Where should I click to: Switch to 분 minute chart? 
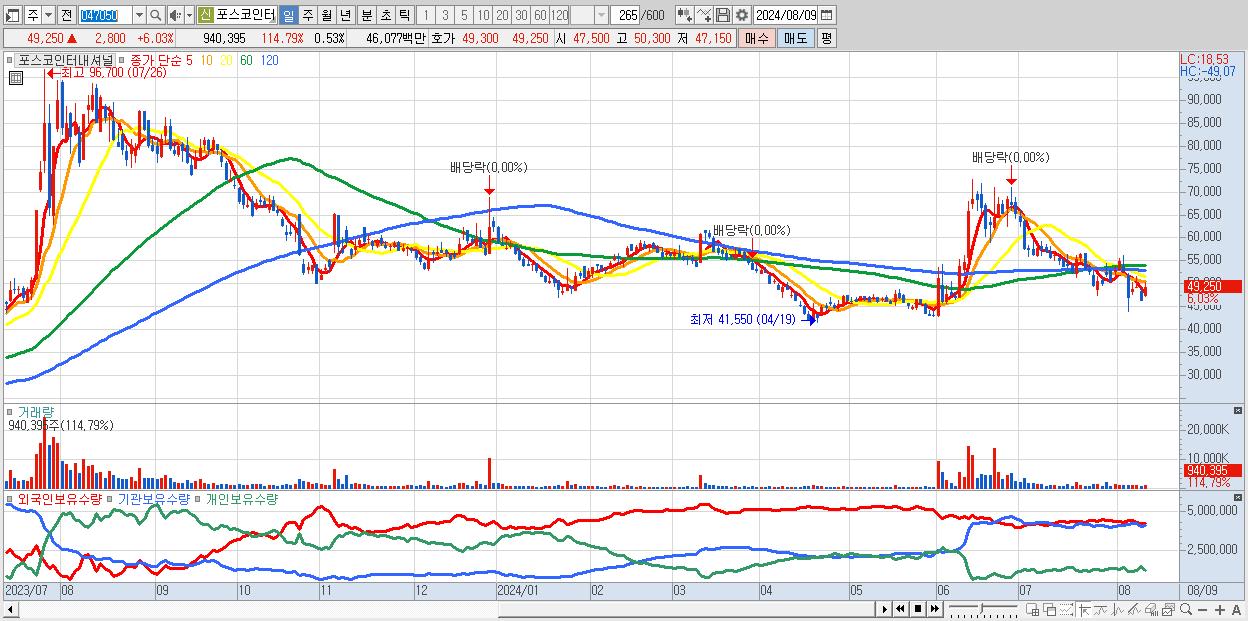[x=366, y=15]
